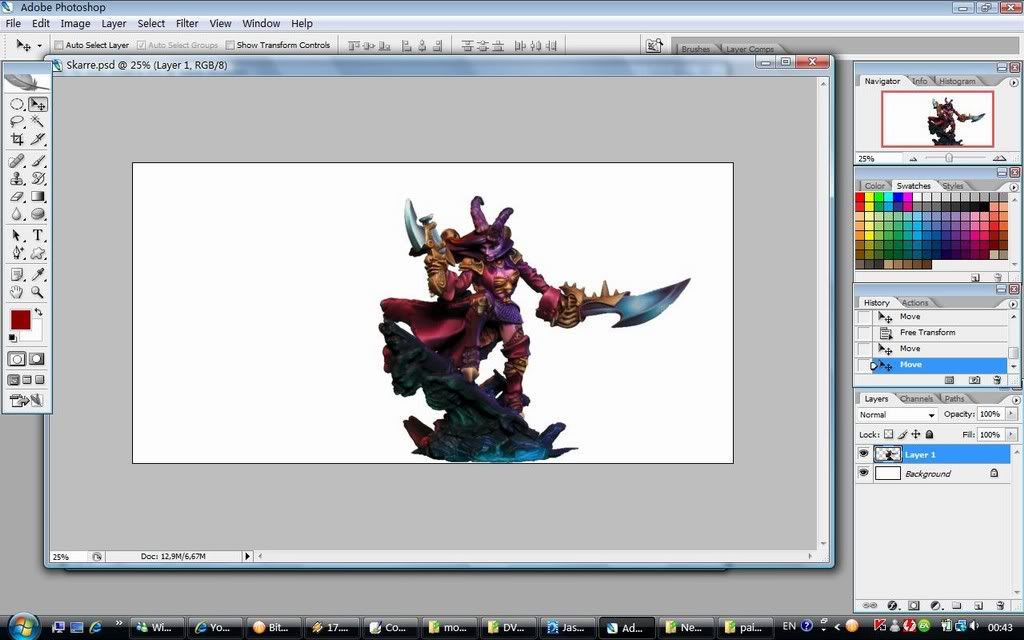Select the Path Selection tool

click(17, 235)
